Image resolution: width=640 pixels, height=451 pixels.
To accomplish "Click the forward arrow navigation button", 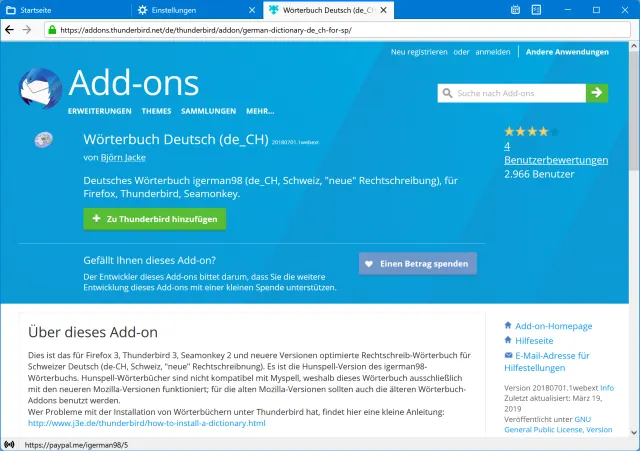I will tap(27, 30).
